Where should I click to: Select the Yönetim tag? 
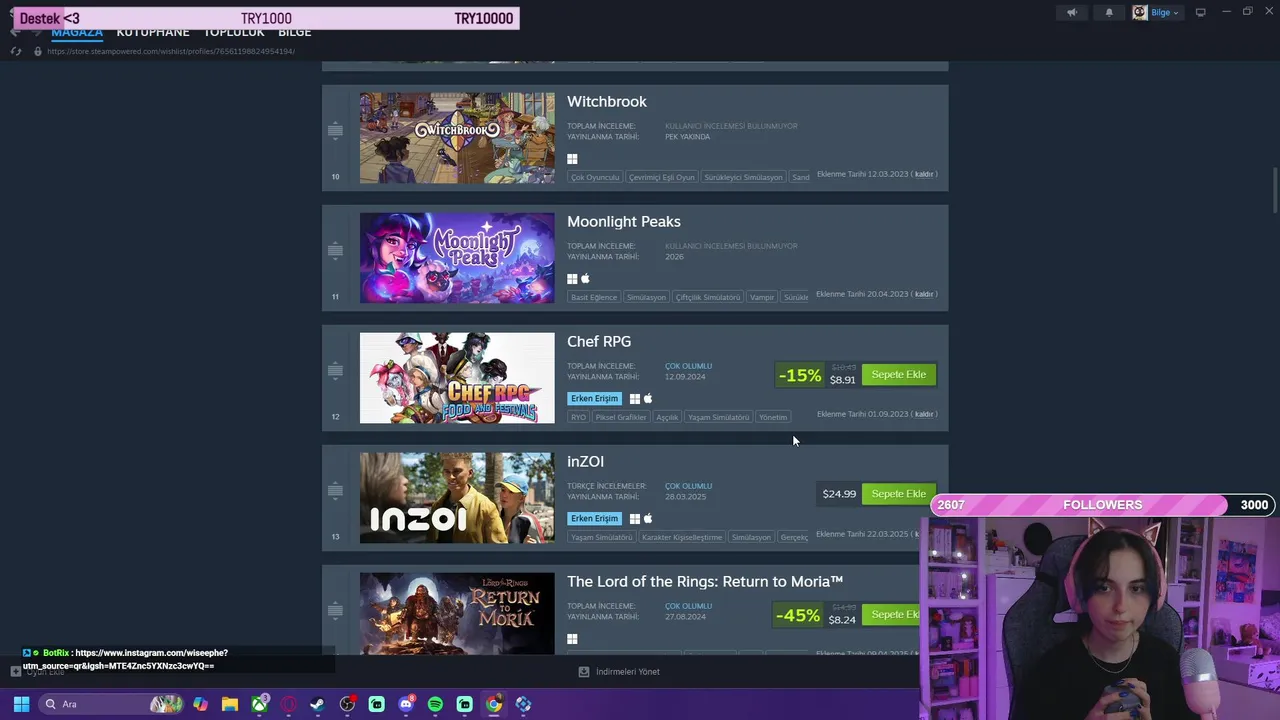point(773,417)
